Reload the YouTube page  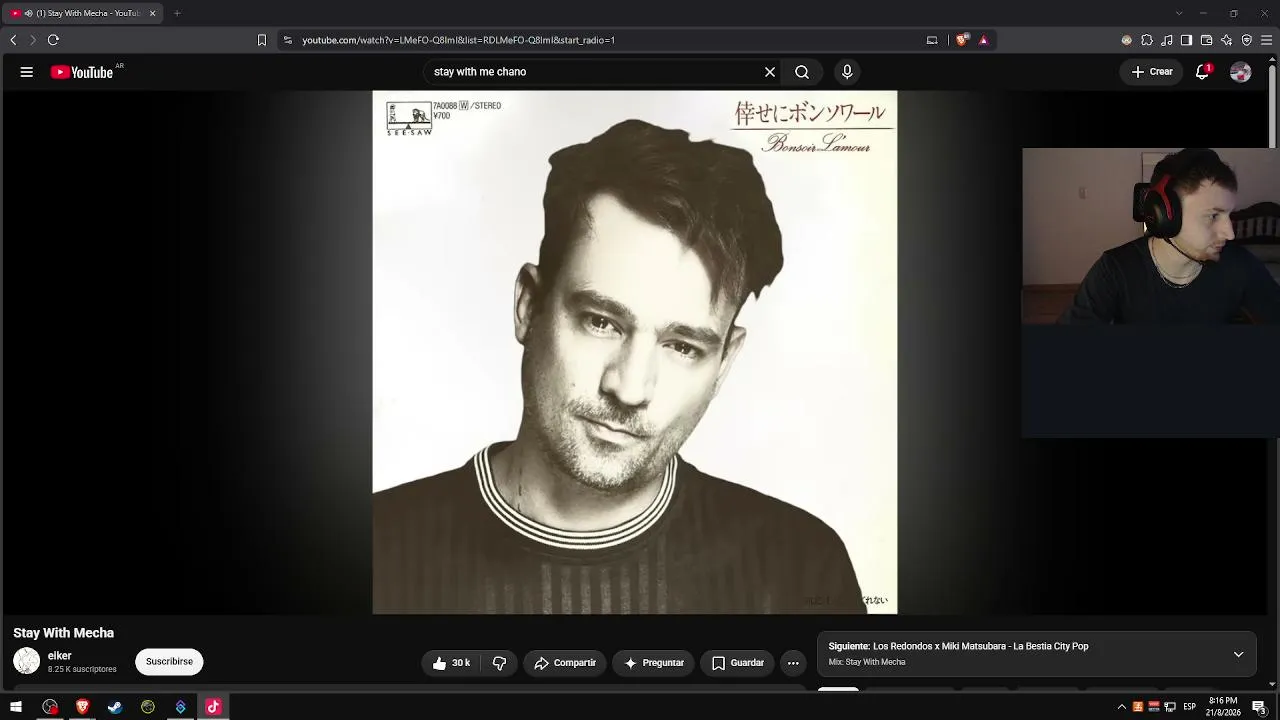click(x=53, y=40)
